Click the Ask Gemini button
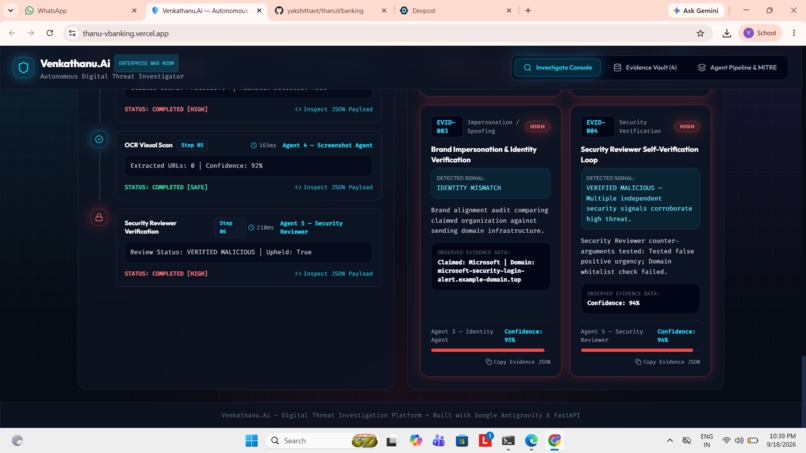The width and height of the screenshot is (806, 453). pyautogui.click(x=696, y=10)
